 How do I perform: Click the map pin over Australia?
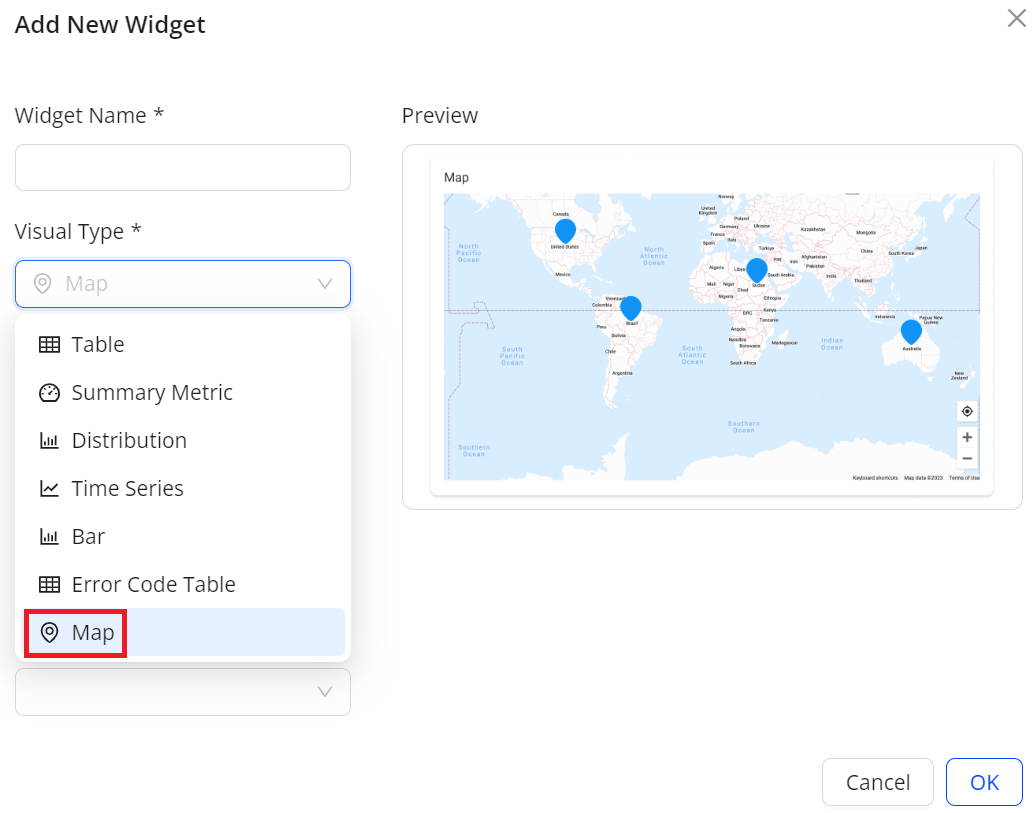point(911,331)
